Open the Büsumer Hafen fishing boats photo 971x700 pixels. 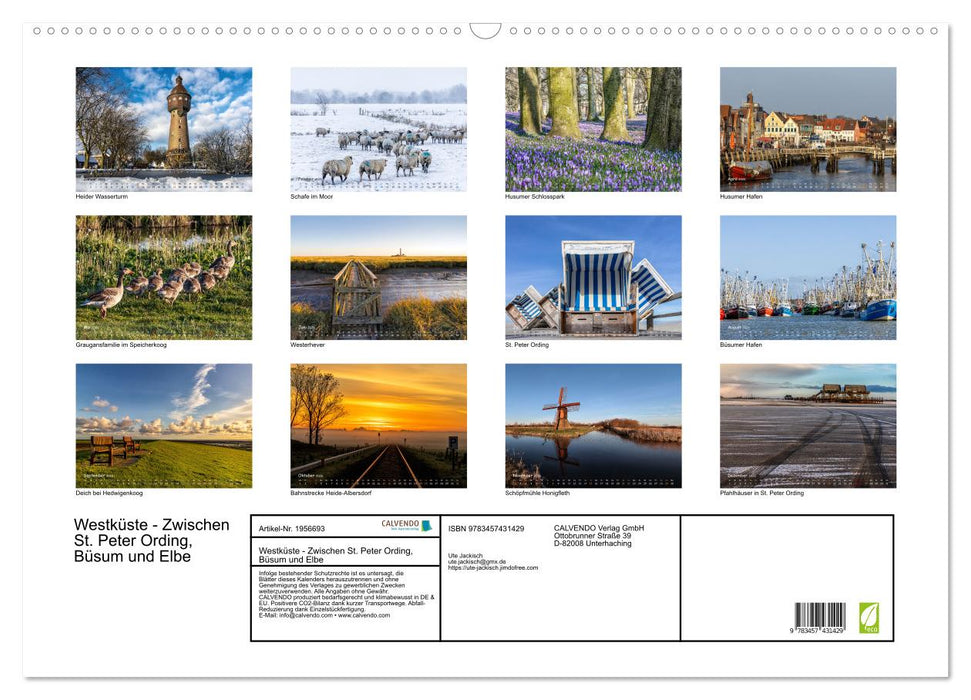[807, 277]
